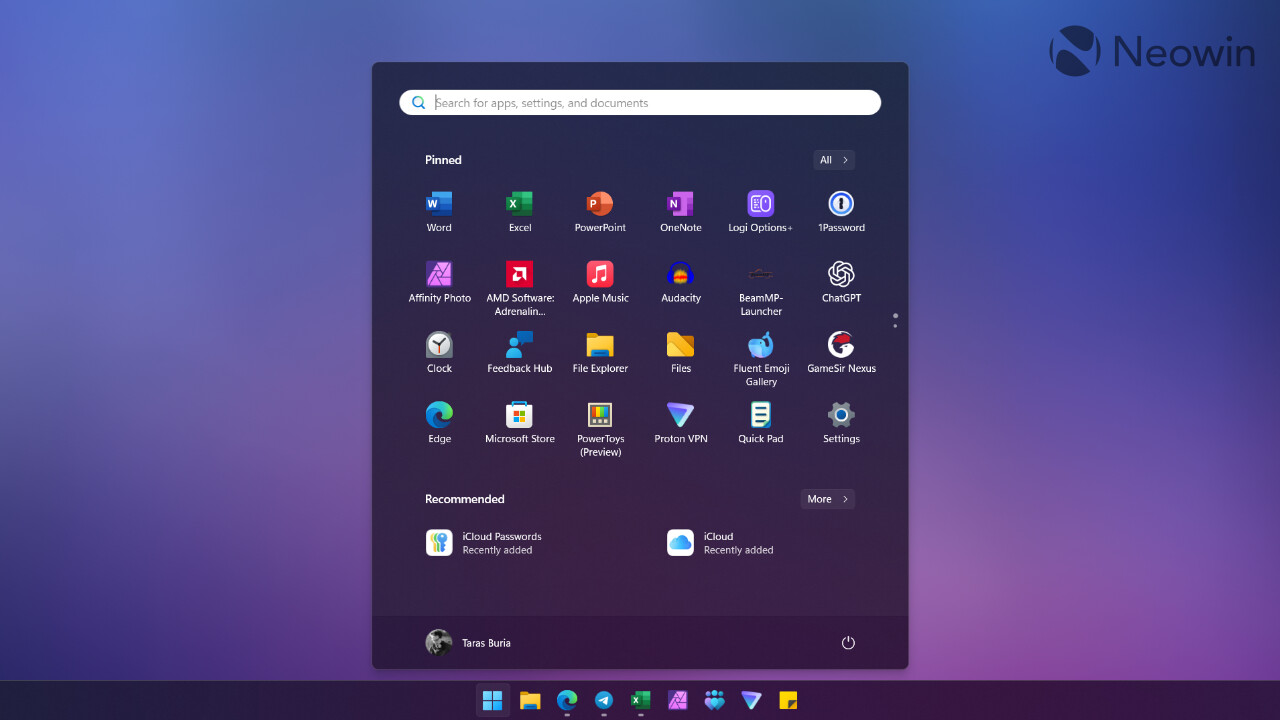The image size is (1280, 720).
Task: Open Apple Music app
Action: tap(600, 283)
